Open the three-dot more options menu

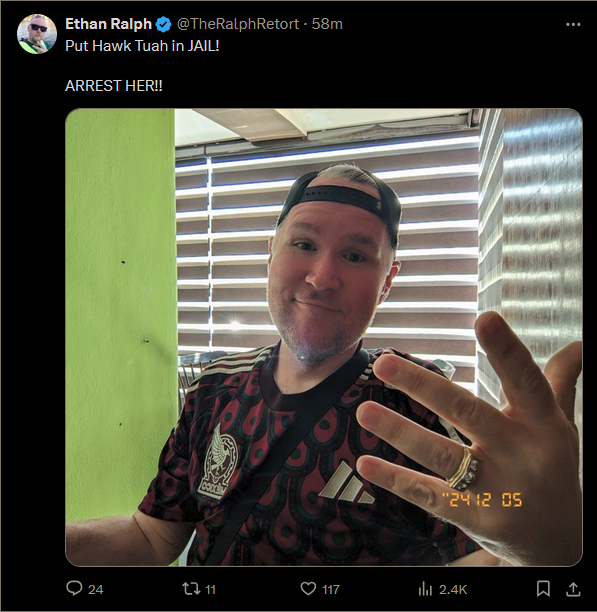point(573,25)
